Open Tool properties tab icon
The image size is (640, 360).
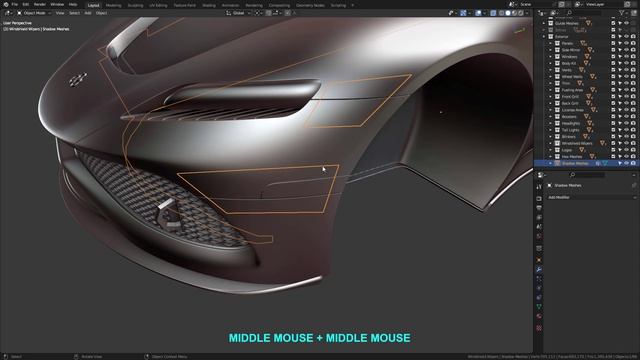(539, 187)
